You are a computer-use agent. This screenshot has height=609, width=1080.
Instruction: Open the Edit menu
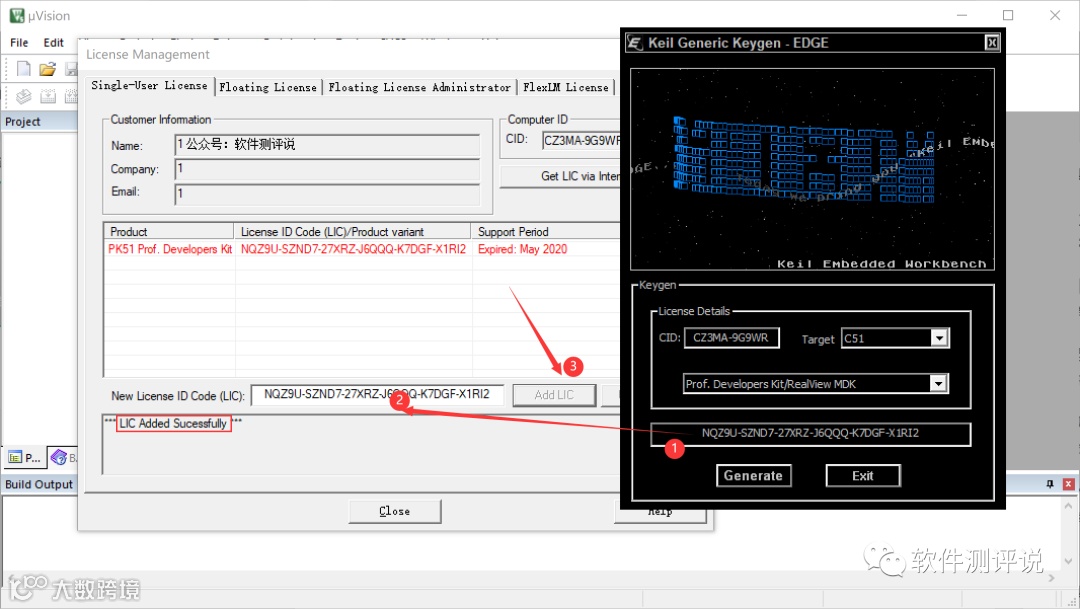coord(54,43)
